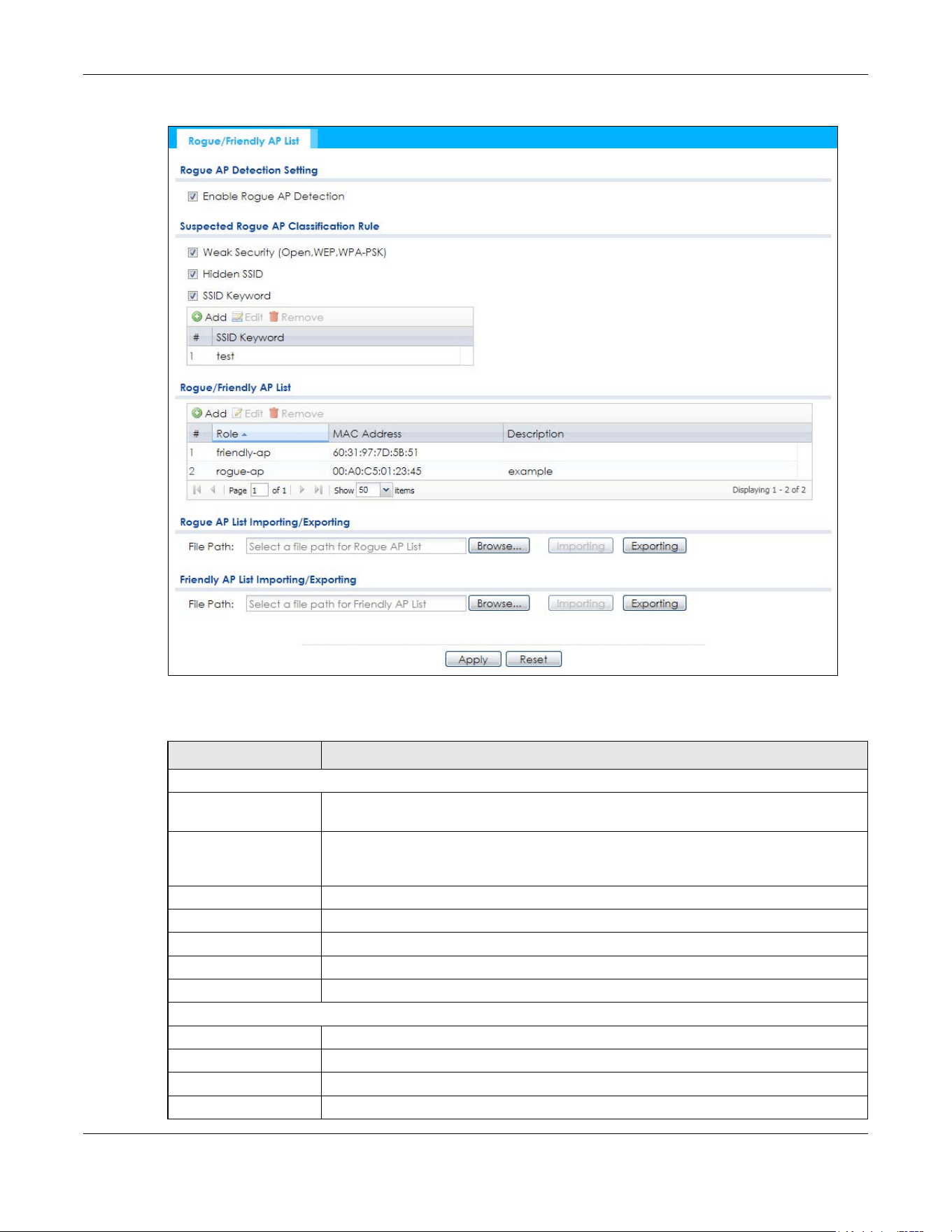Click Edit icon in SSID Keyword toolbar

click(x=237, y=317)
